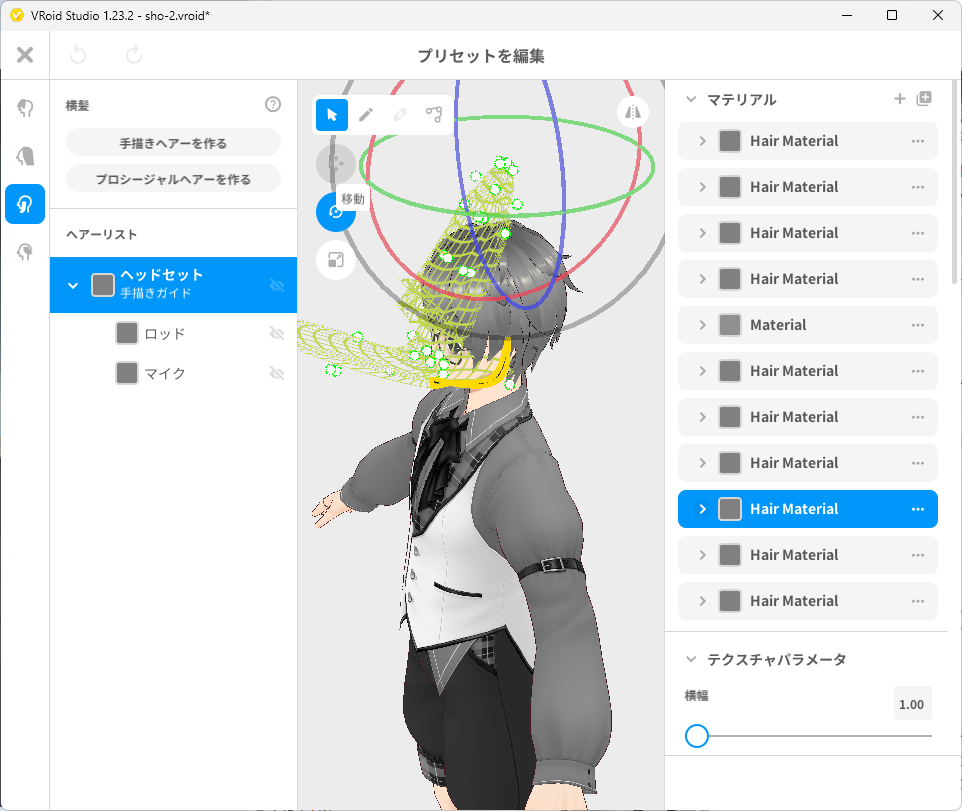Viewport: 962px width, 811px height.
Task: Toggle visibility of マイク hair
Action: (277, 373)
